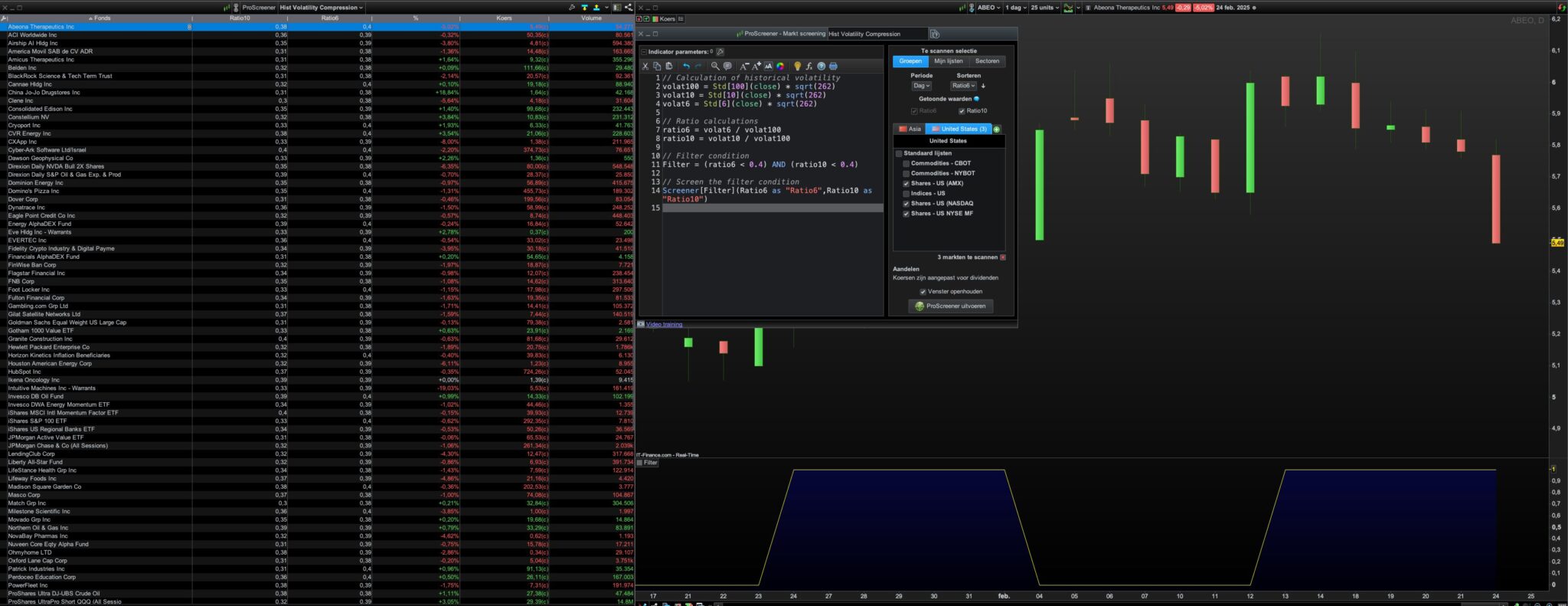Toggle the Ratio10 displayed value checkbox
The width and height of the screenshot is (1568, 606).
coord(962,111)
